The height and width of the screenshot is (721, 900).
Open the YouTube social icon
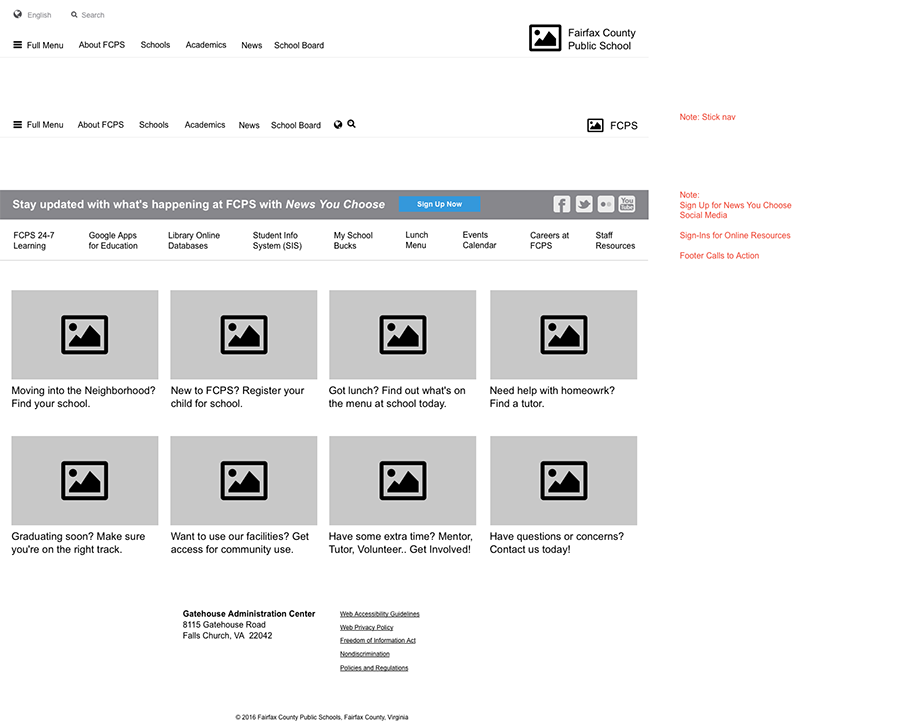click(627, 204)
